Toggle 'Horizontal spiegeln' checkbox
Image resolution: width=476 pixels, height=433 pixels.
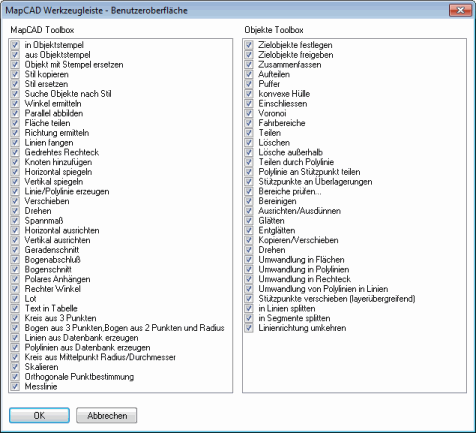pyautogui.click(x=15, y=172)
